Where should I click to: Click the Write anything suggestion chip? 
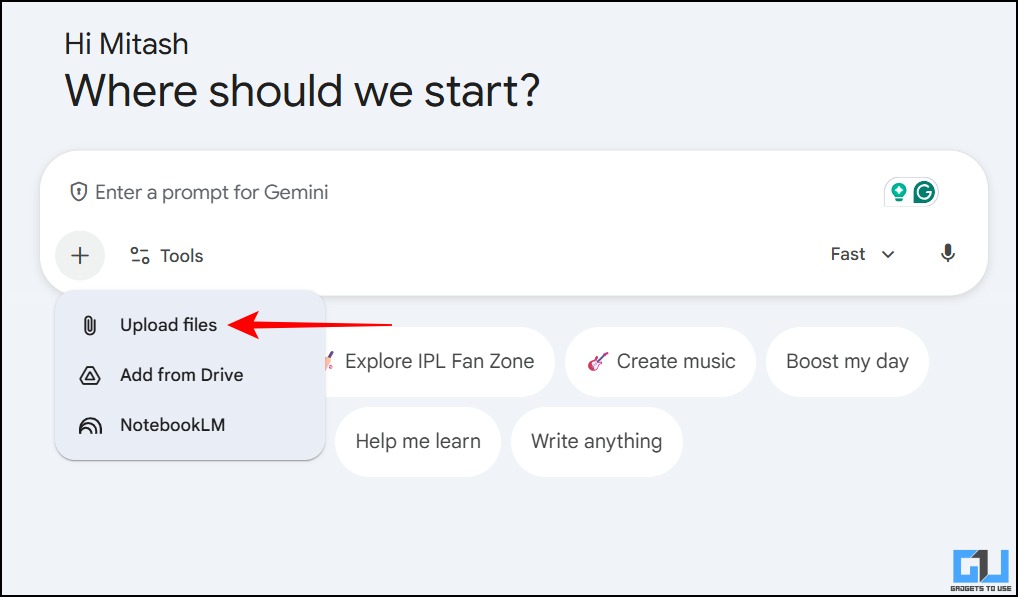[596, 441]
